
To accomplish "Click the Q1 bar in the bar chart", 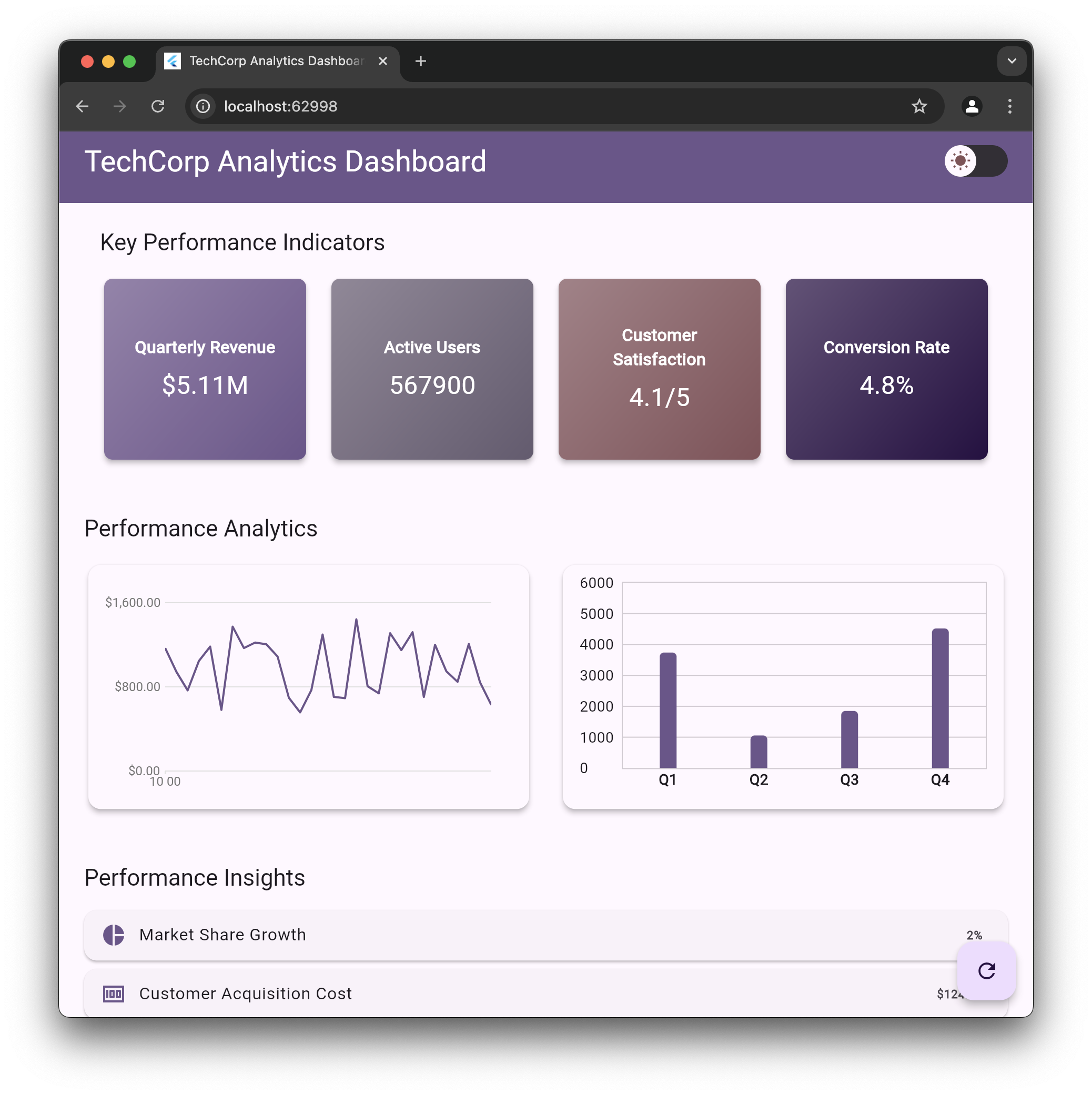I will coord(668,710).
